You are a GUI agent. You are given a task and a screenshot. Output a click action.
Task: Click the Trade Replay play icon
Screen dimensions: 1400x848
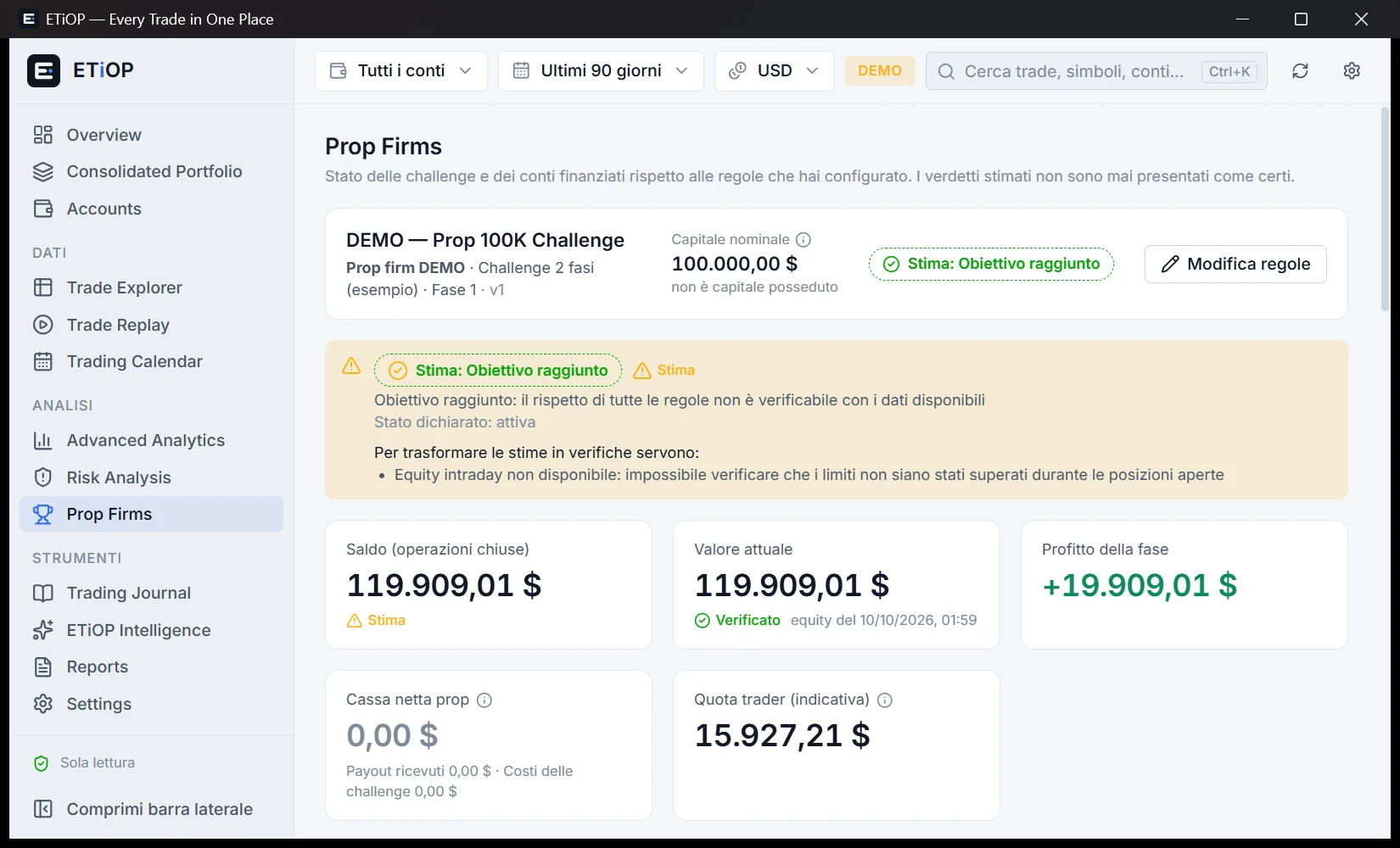[43, 325]
